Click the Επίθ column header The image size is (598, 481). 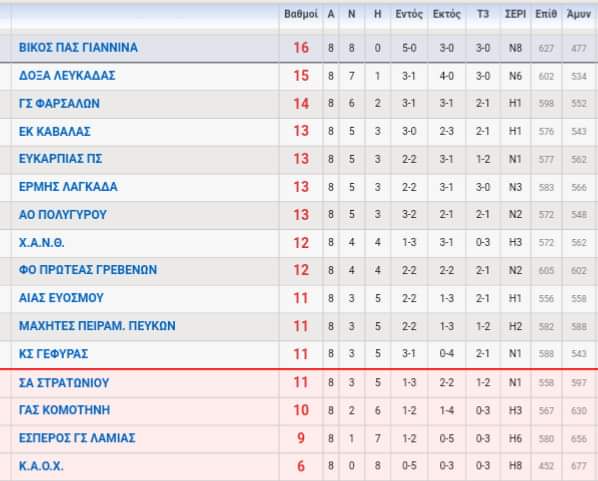click(x=546, y=14)
